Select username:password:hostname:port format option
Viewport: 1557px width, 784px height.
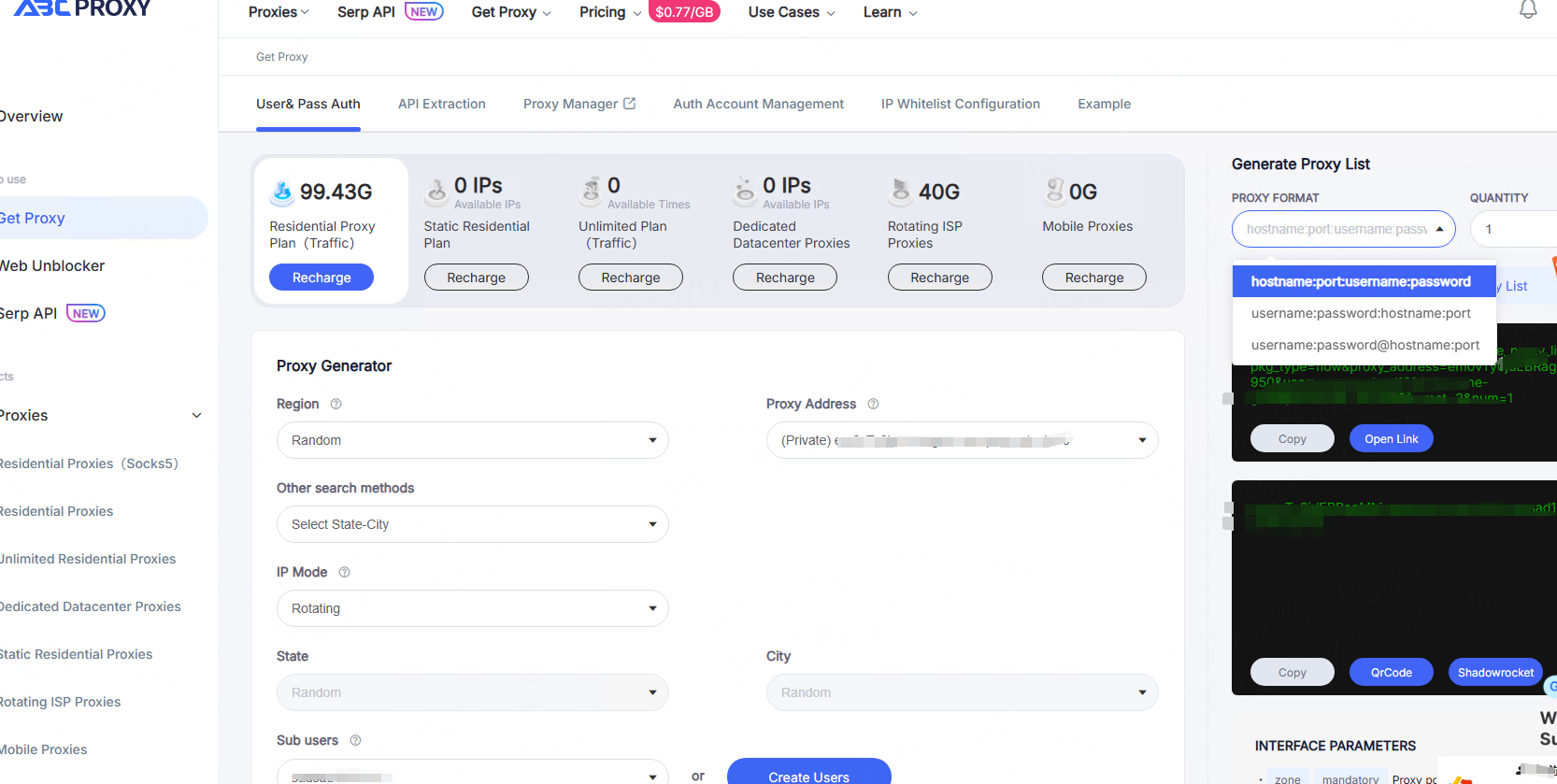(x=1360, y=313)
